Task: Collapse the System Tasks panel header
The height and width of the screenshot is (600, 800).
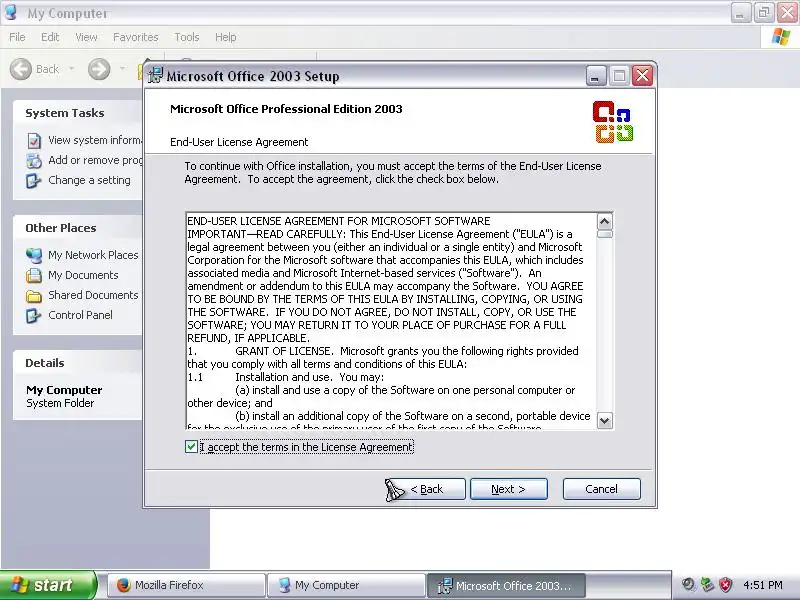Action: coord(78,113)
